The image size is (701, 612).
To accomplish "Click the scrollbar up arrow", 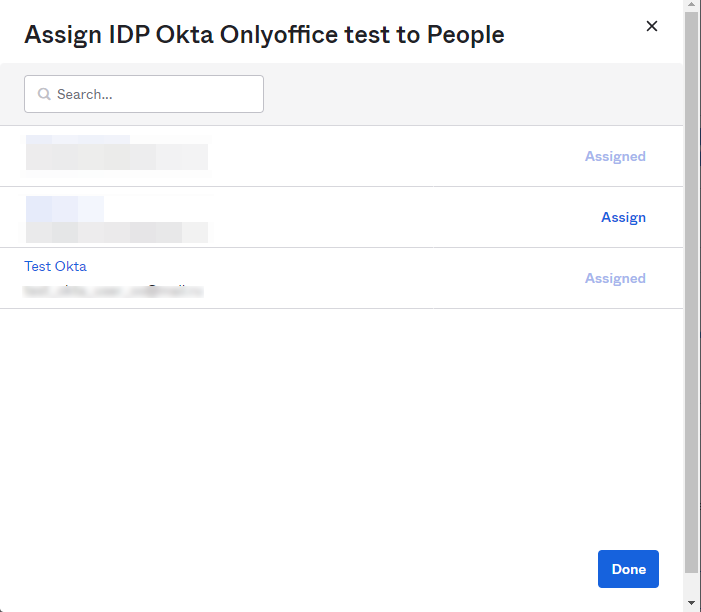I will (692, 4).
